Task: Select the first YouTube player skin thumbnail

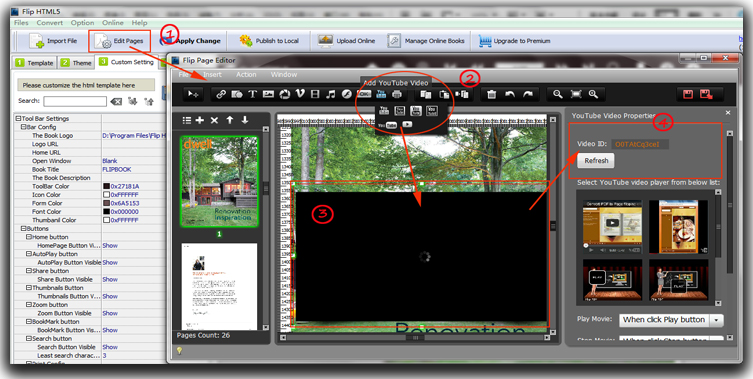Action: 612,226
